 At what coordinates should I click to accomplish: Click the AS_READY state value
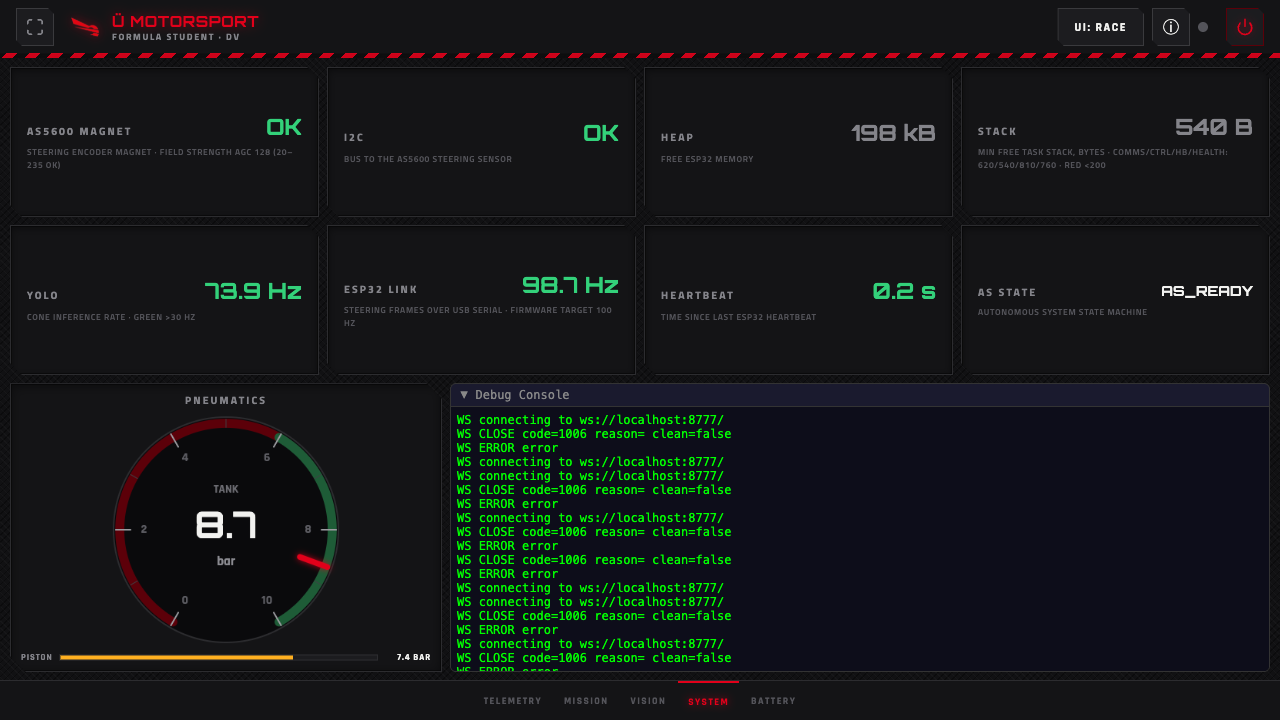tap(1207, 291)
